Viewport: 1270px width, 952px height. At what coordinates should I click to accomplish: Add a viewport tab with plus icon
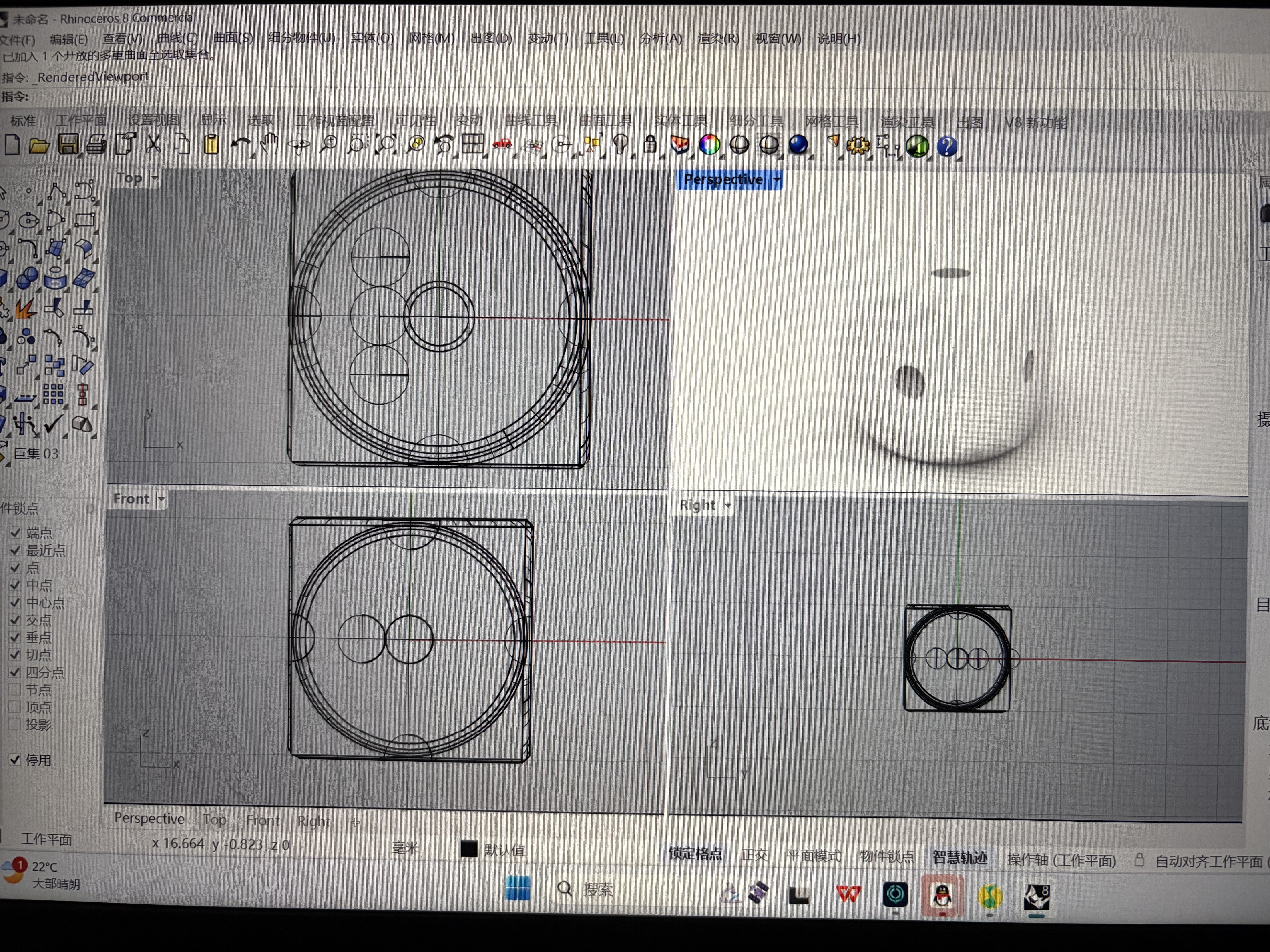tap(355, 822)
